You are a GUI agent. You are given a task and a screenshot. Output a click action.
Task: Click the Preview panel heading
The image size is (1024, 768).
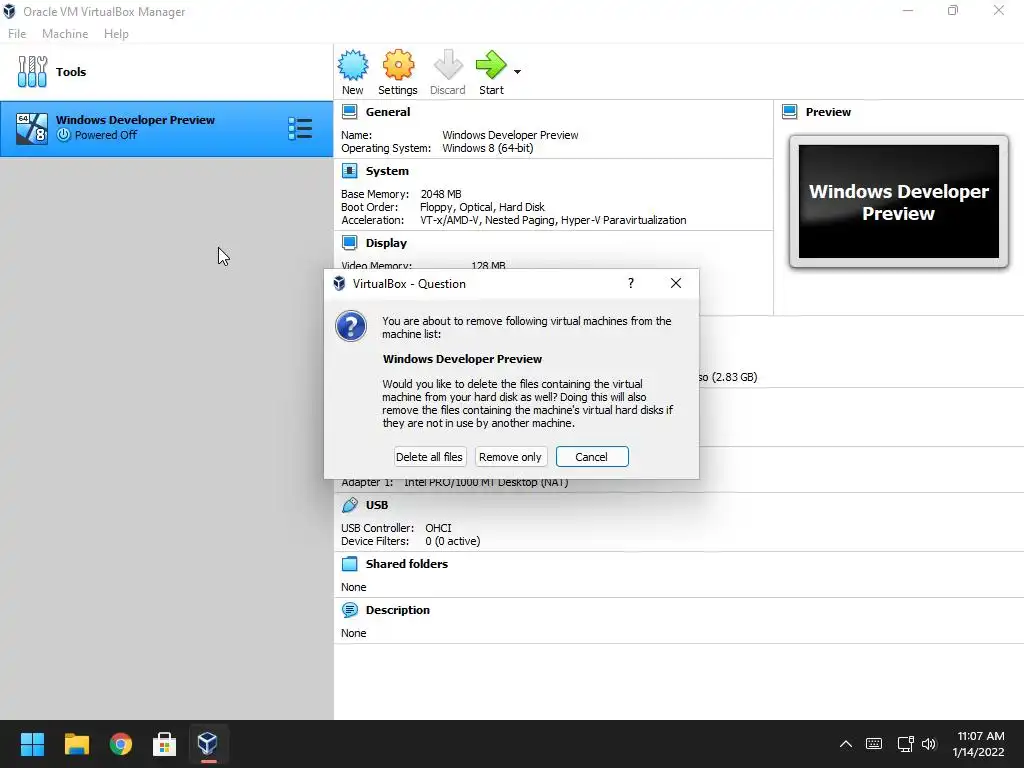coord(828,112)
